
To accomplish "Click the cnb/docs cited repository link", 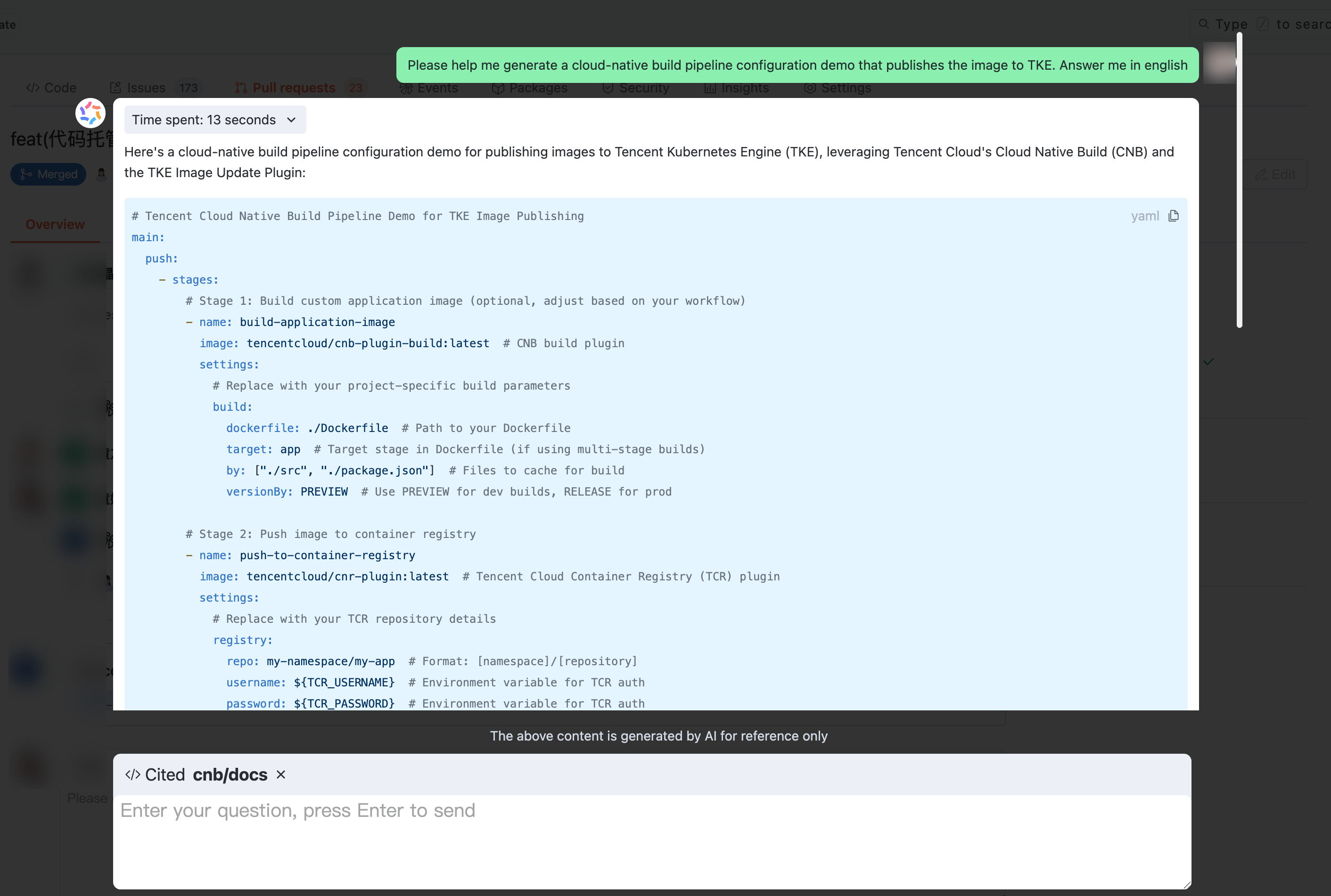I will 230,775.
